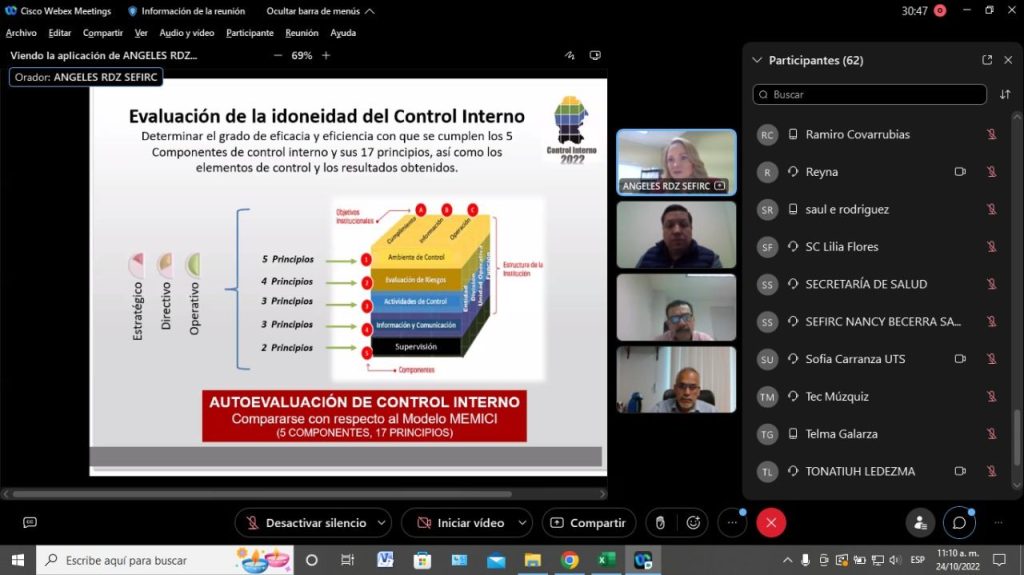Screen dimensions: 1024x575
Task: Open the reactions smiley icon
Action: point(693,522)
